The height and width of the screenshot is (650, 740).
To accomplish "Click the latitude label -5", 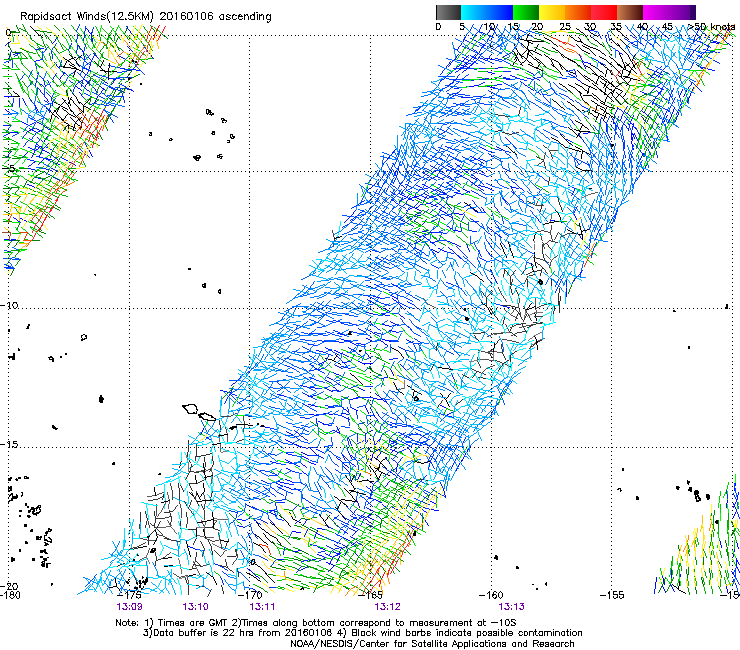I will coord(8,169).
